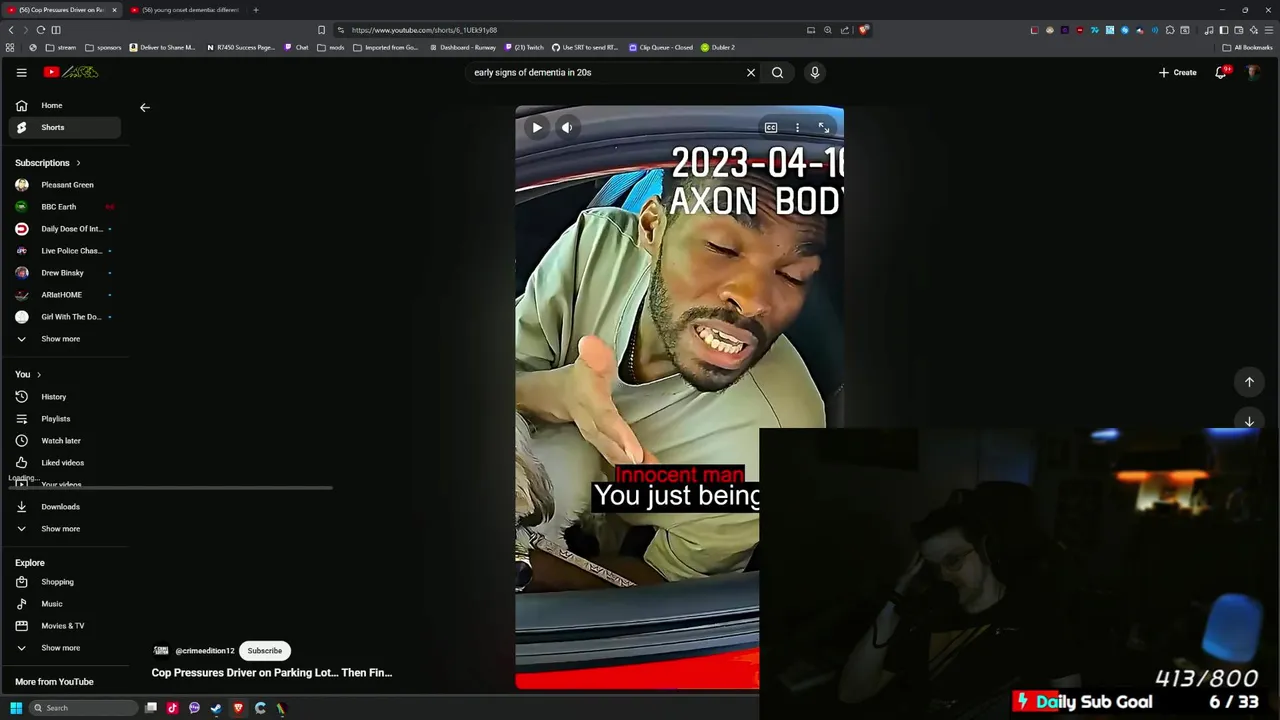Enter fullscreen on the Shorts player
This screenshot has width=1280, height=720.
tap(823, 127)
